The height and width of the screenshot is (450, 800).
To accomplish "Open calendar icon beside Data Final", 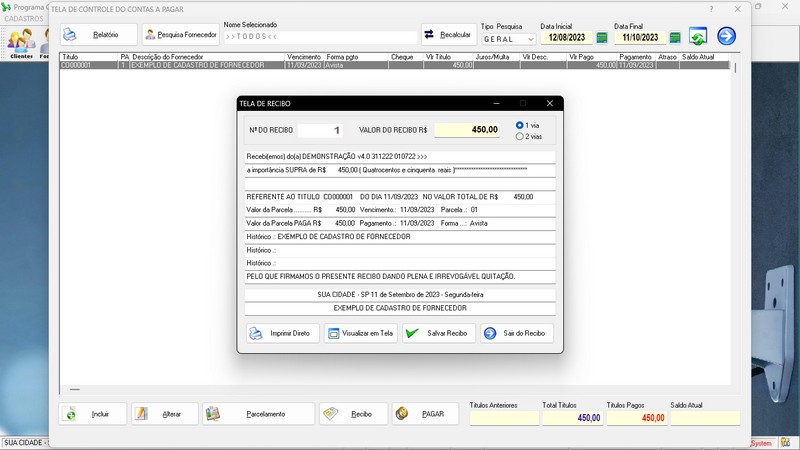I will [x=675, y=37].
